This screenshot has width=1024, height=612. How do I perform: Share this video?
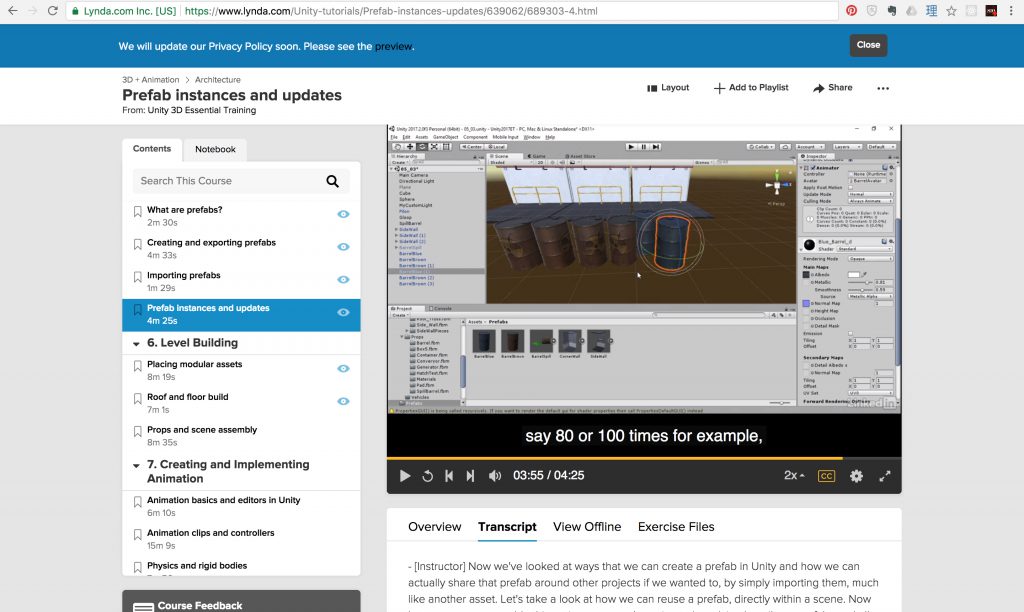pos(833,88)
